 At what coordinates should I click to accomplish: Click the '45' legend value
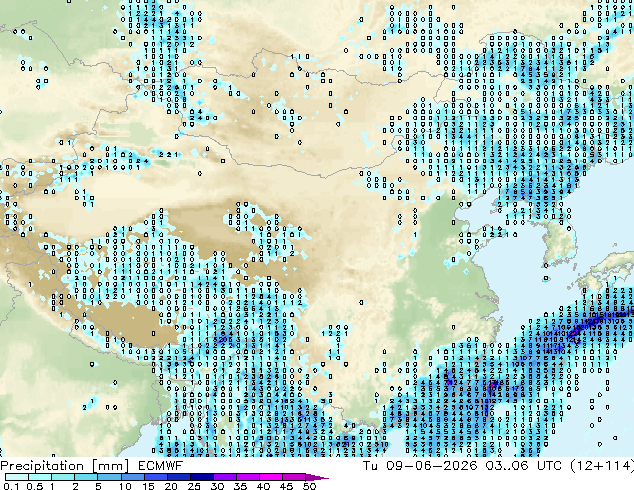(x=286, y=486)
